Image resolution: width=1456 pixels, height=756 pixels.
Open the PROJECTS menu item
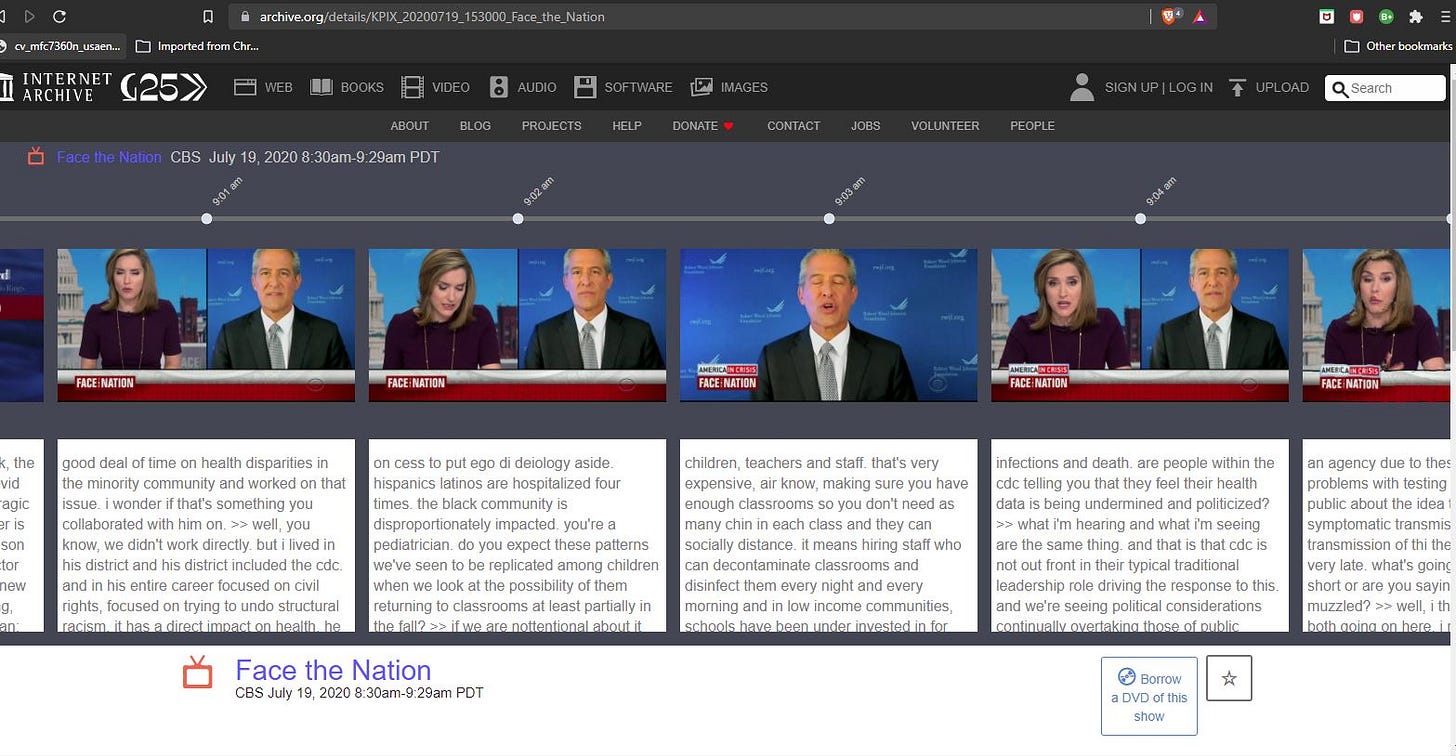551,126
